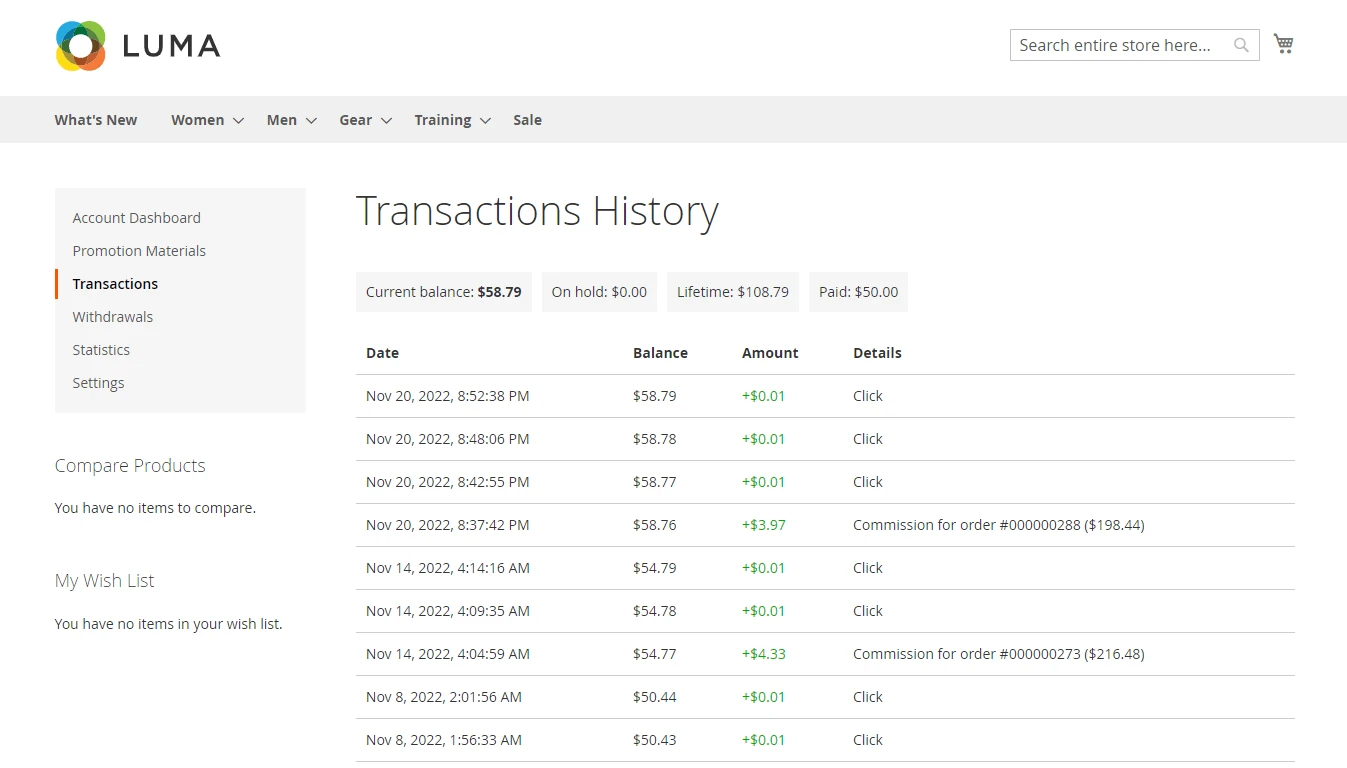Go to the Sale menu item

(527, 120)
